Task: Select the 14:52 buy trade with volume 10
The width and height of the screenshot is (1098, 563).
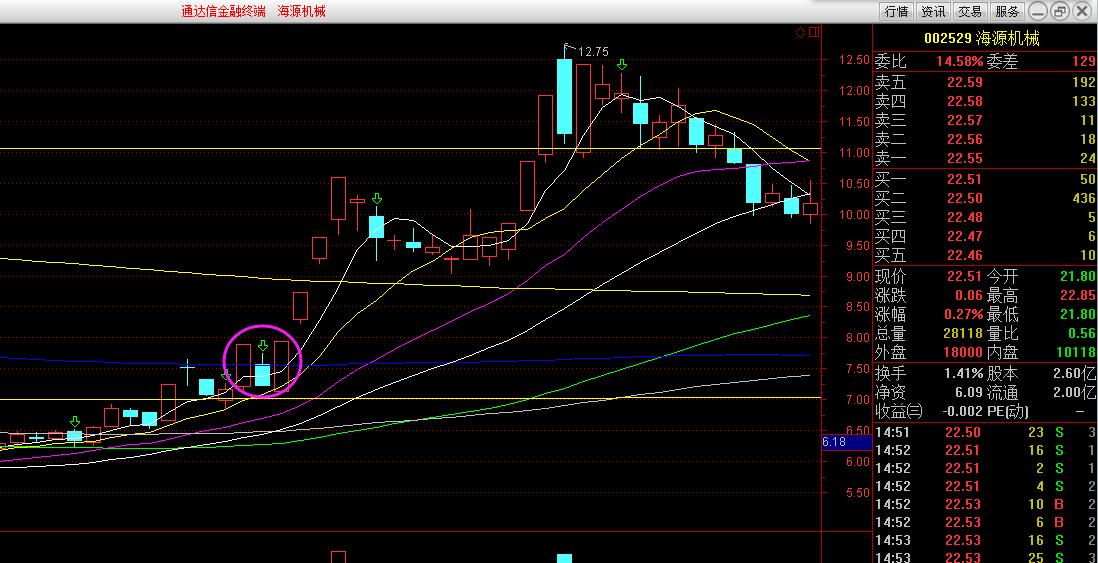Action: [985, 504]
